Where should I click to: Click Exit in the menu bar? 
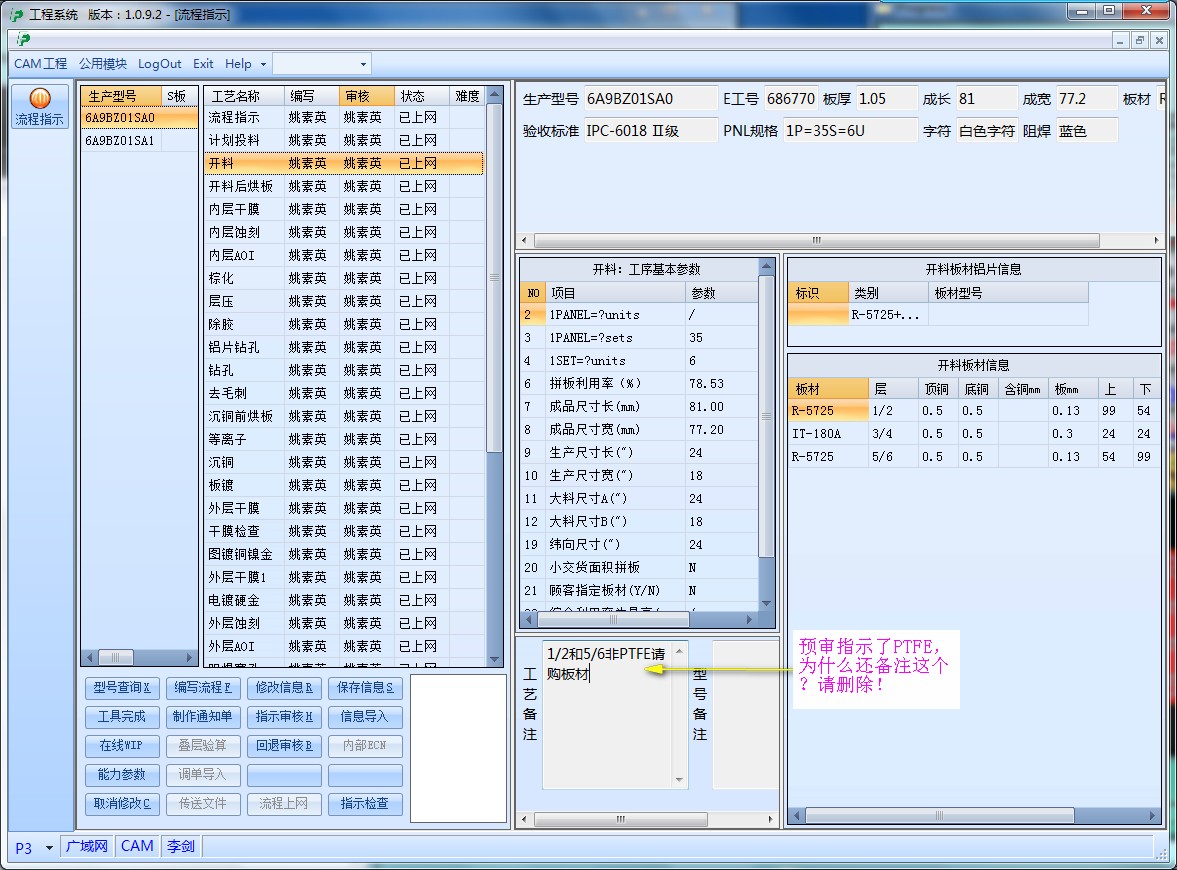(203, 64)
